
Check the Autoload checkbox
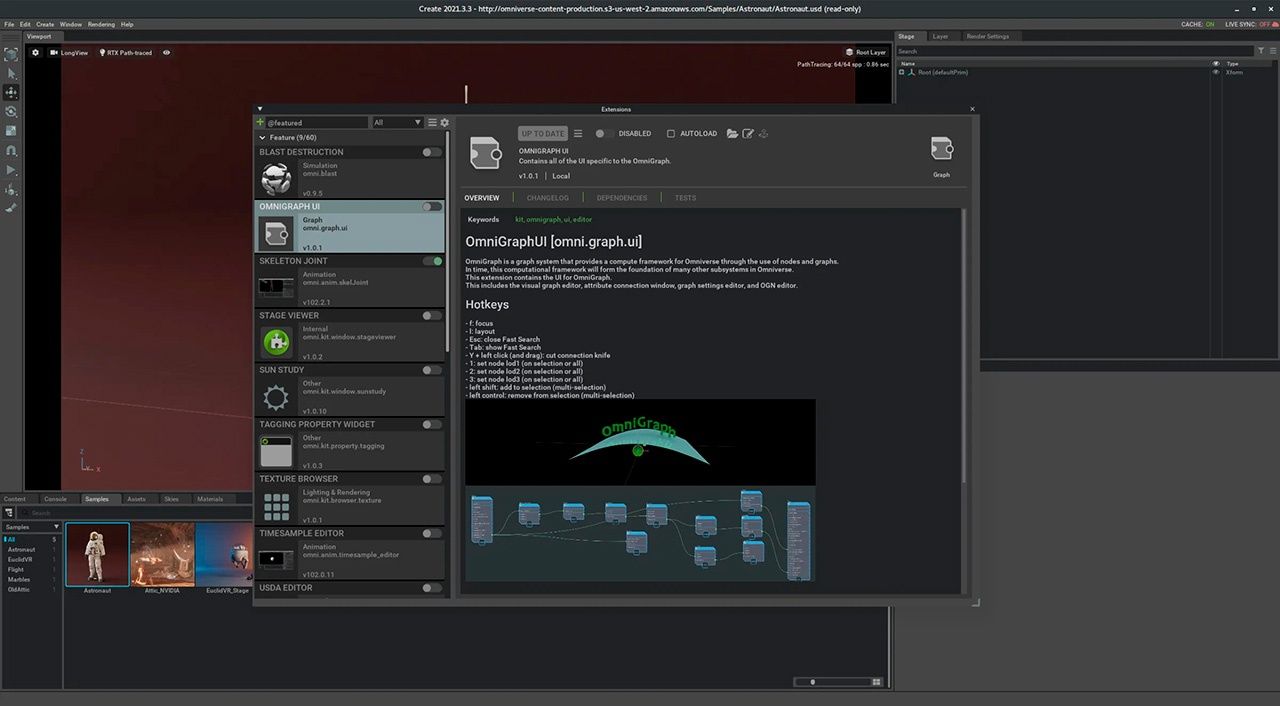(671, 133)
